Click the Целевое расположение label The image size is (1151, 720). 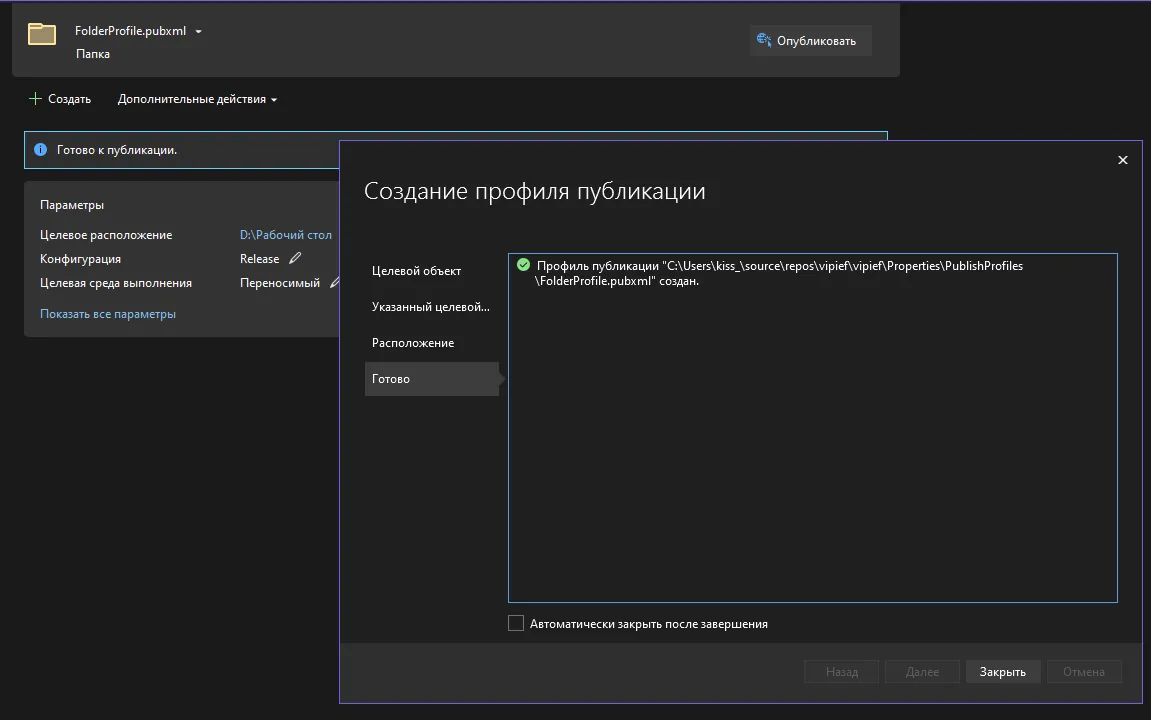(106, 235)
